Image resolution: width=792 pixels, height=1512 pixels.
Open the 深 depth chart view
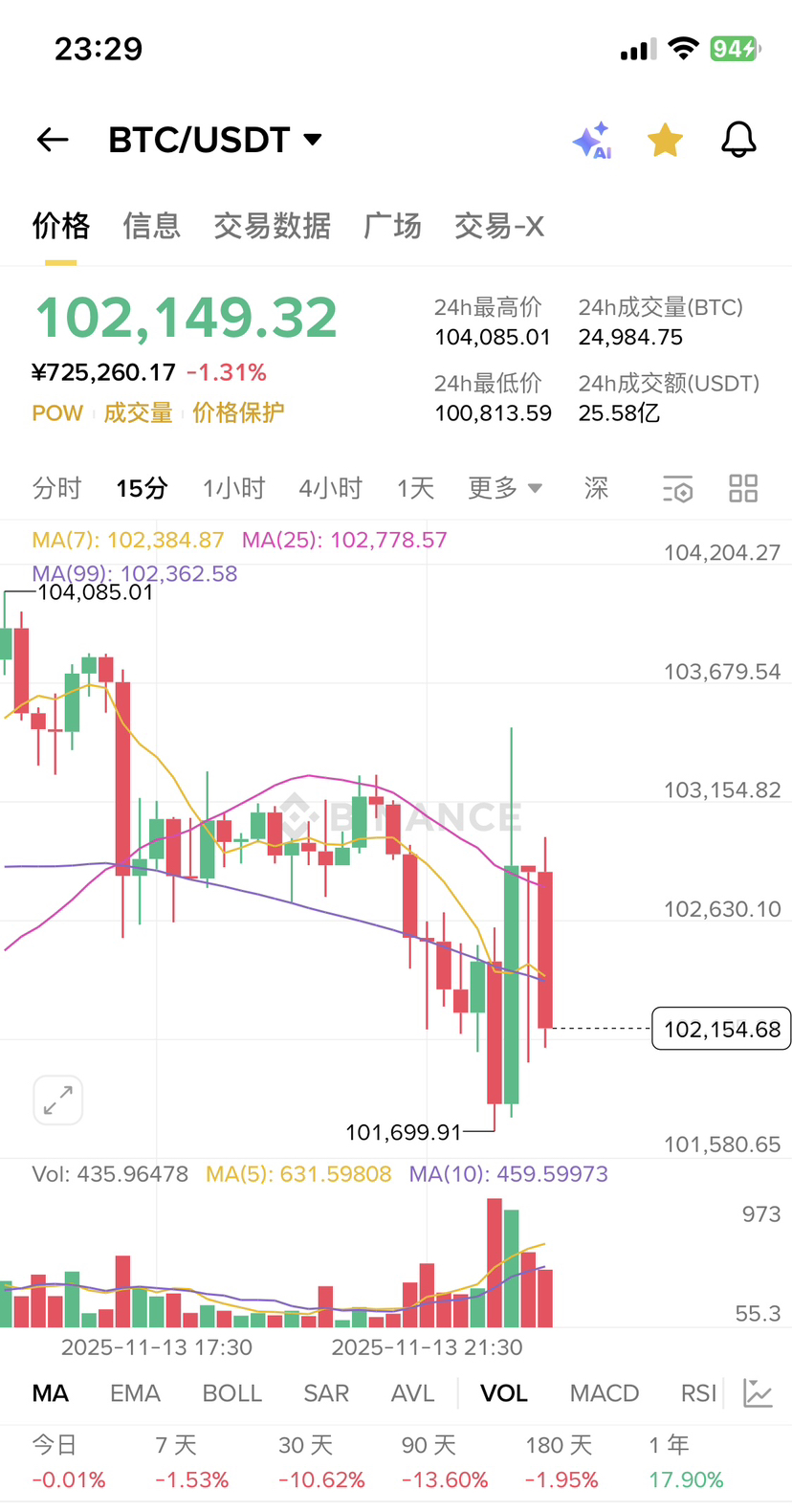click(x=596, y=488)
